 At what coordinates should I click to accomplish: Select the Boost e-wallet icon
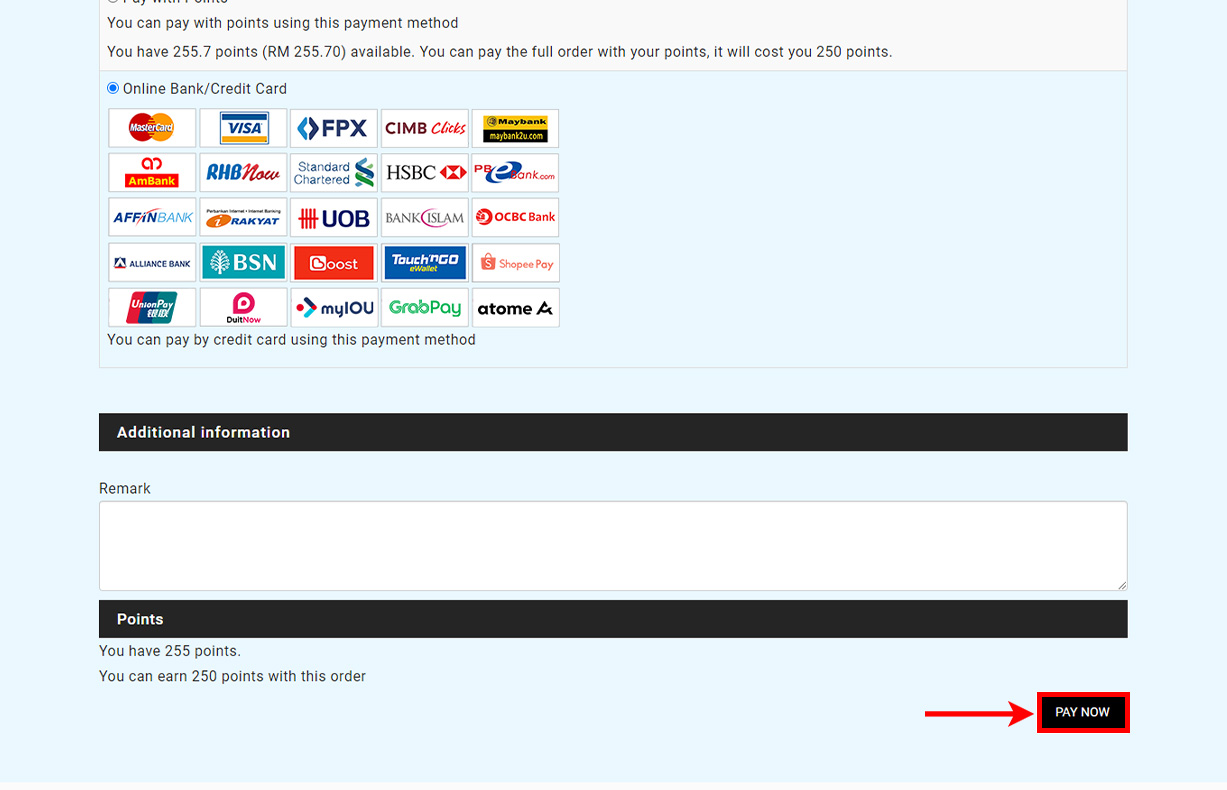(x=334, y=263)
